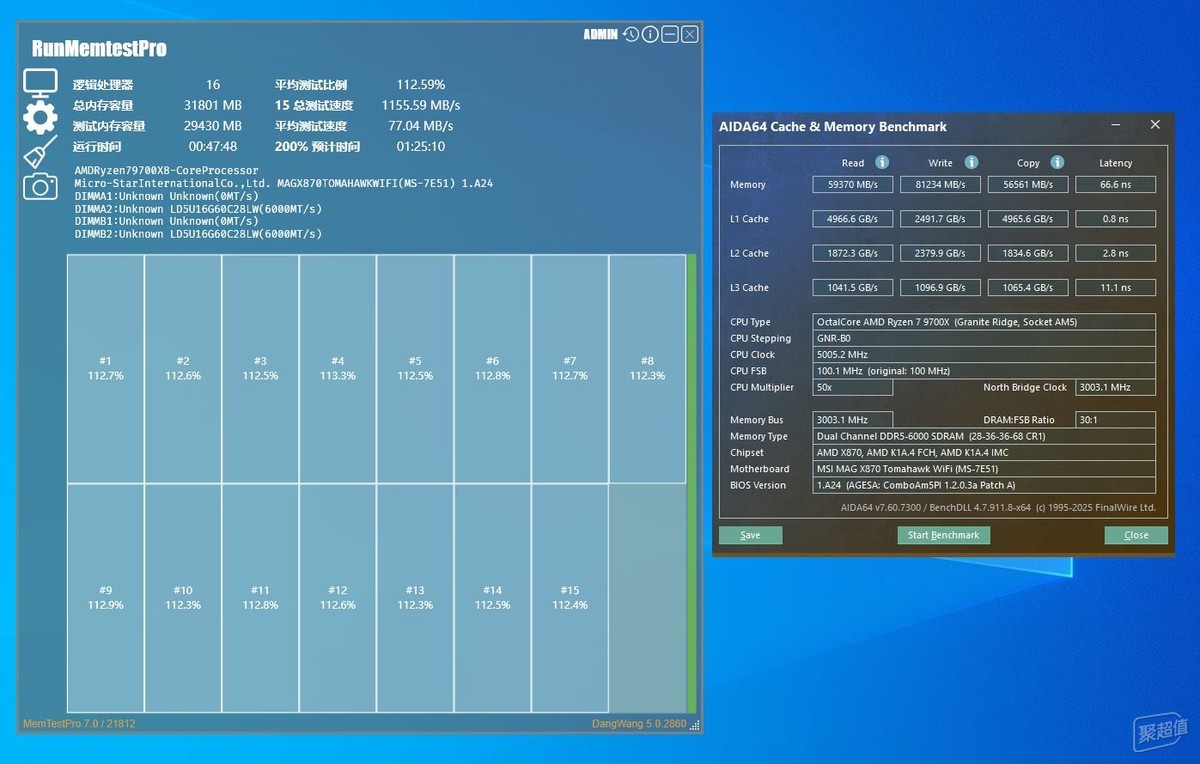Screen dimensions: 1200x764
Task: Click the run time value 00:47:48
Action: click(213, 146)
